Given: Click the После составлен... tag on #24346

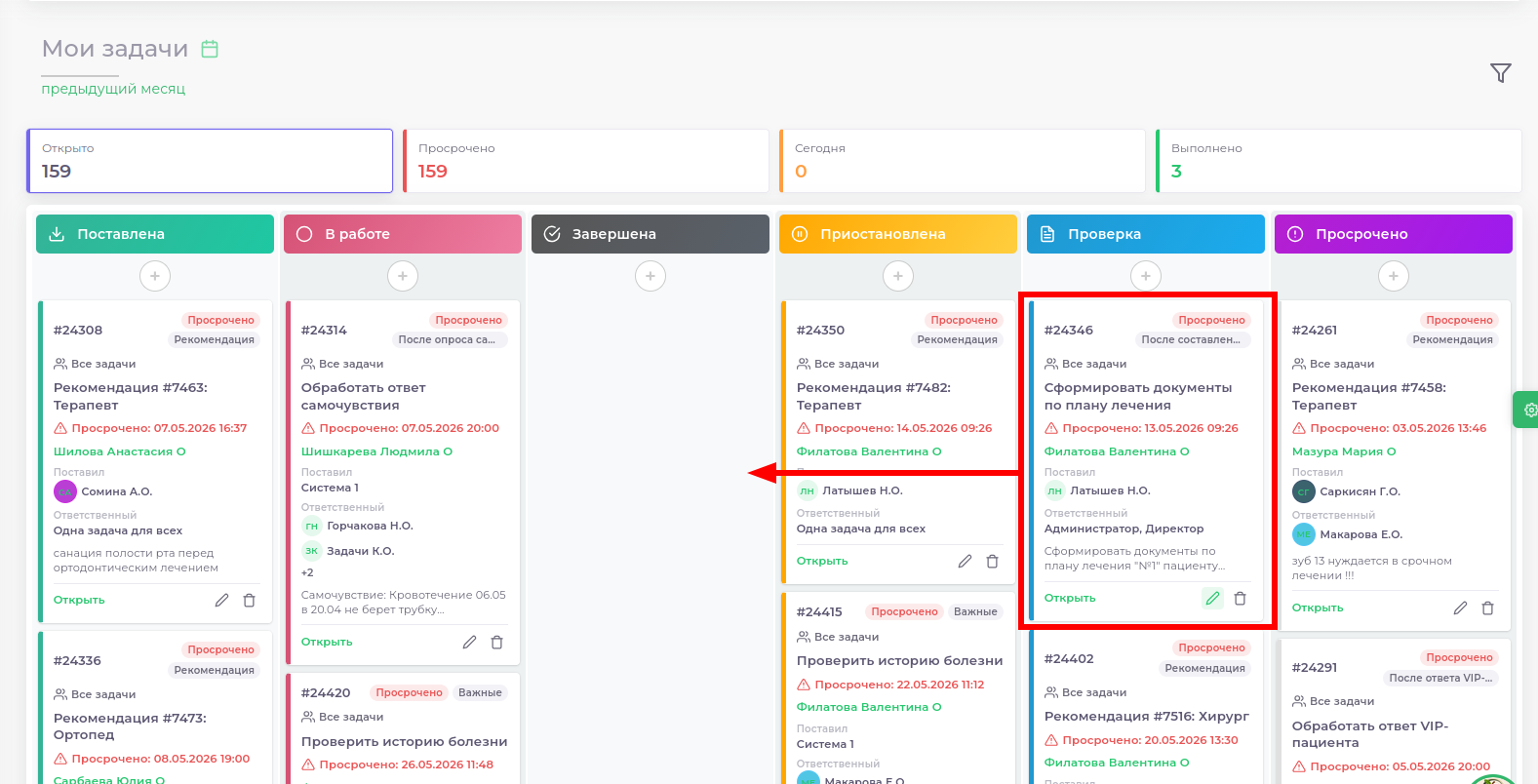Looking at the screenshot, I should pos(1191,340).
